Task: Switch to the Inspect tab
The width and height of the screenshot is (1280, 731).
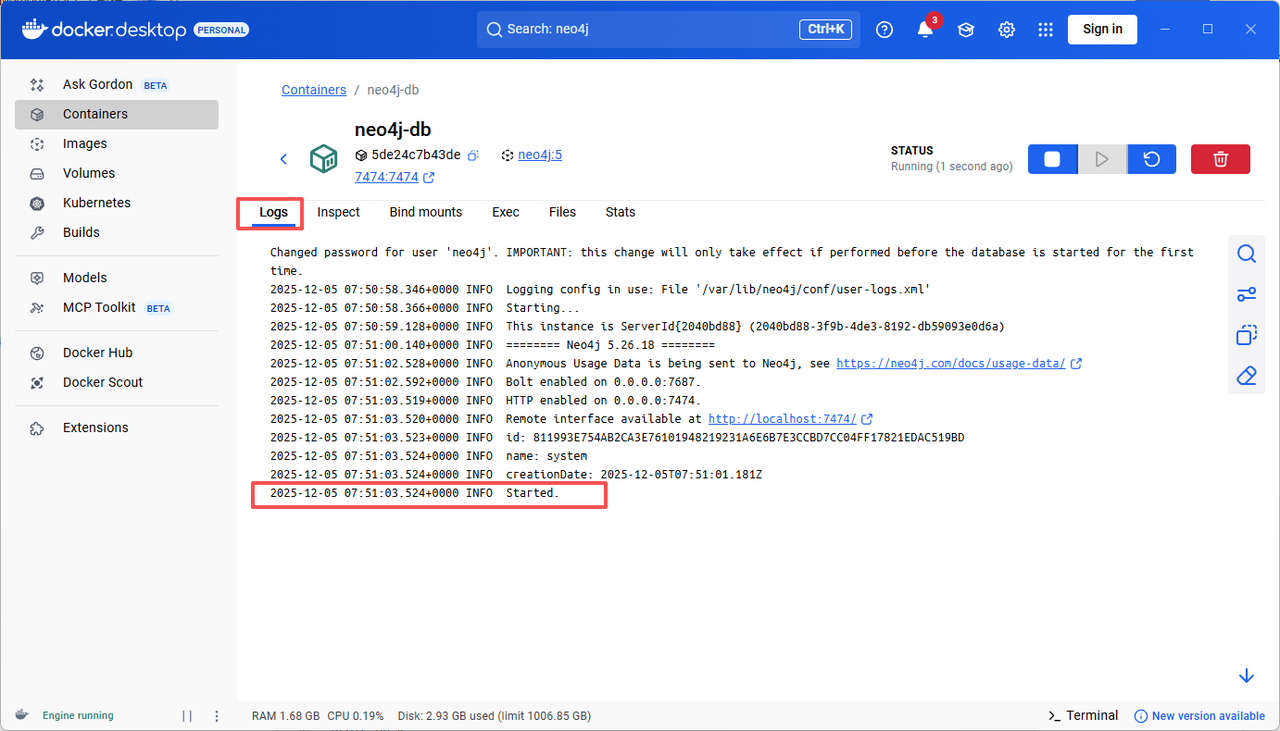Action: tap(338, 212)
